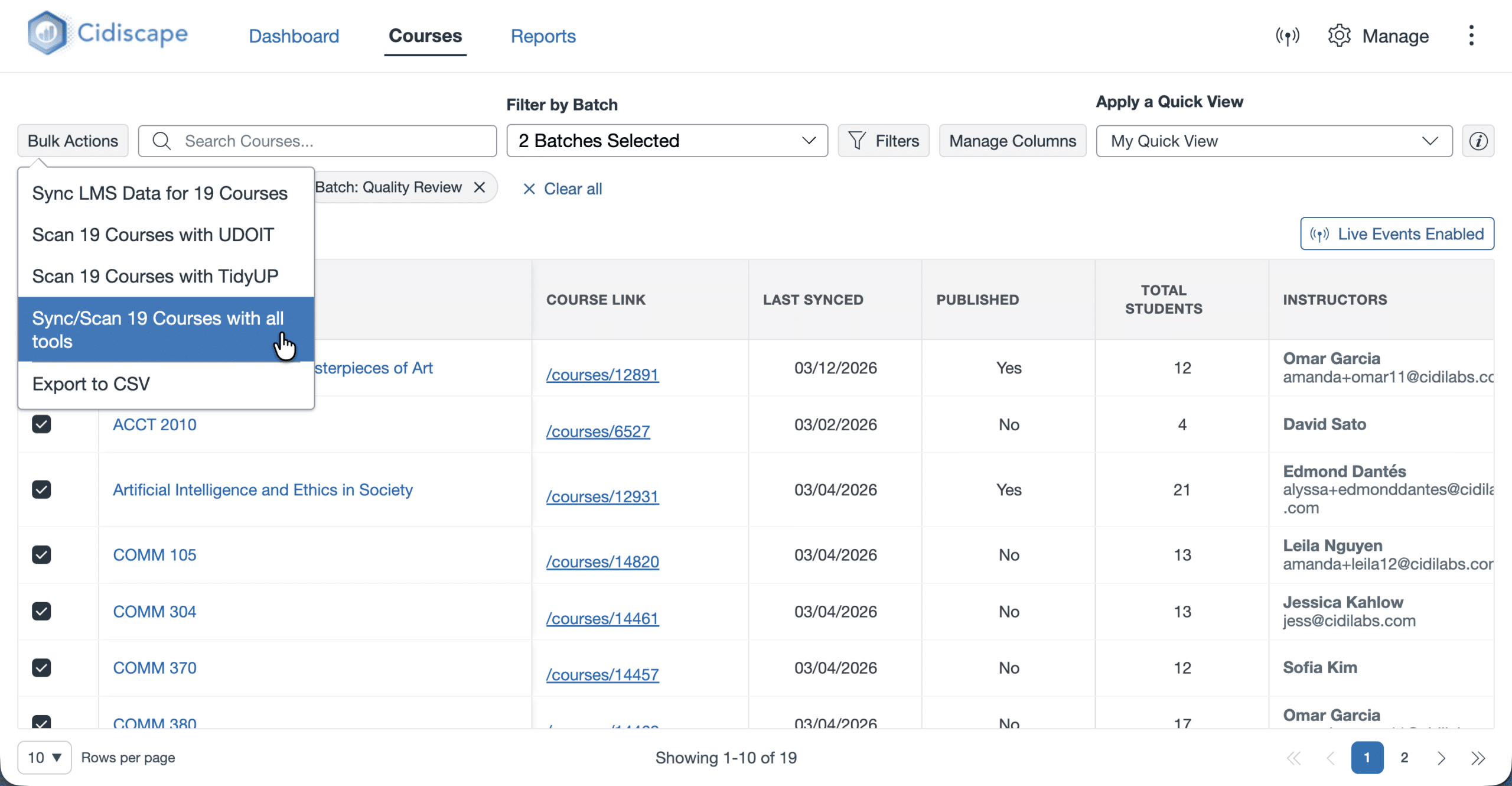Click the Manage Columns button
1512x786 pixels.
[1012, 141]
